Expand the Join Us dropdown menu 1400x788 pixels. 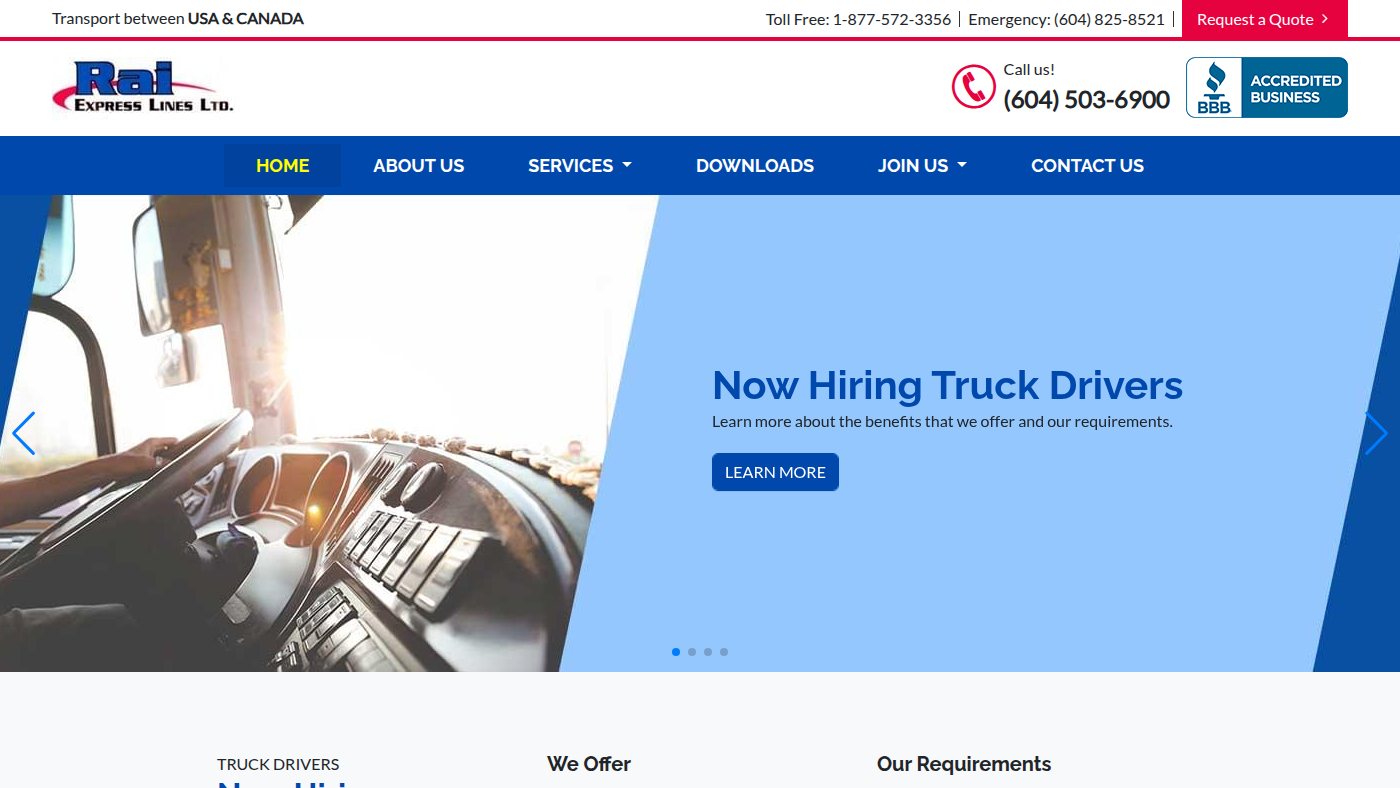click(922, 166)
